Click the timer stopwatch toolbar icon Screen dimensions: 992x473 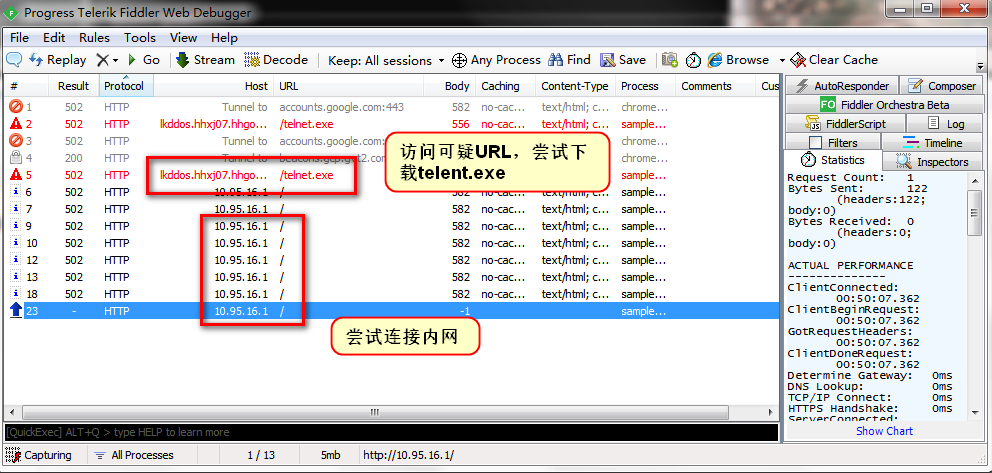pyautogui.click(x=694, y=60)
